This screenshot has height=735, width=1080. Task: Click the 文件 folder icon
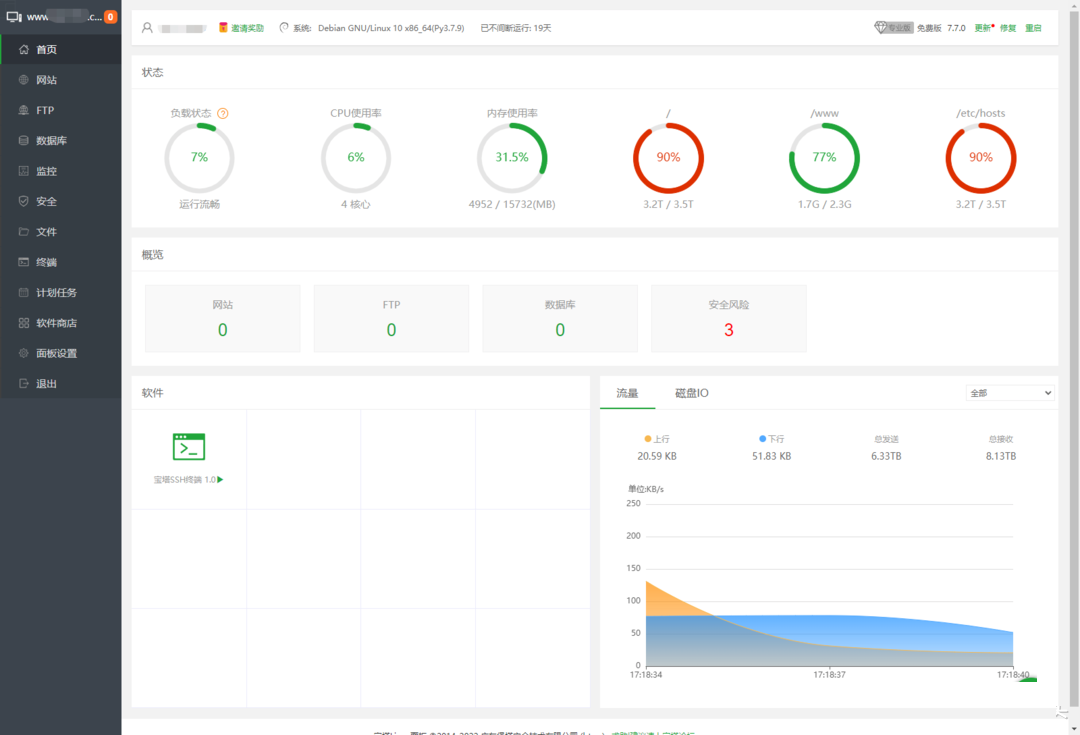pos(23,231)
